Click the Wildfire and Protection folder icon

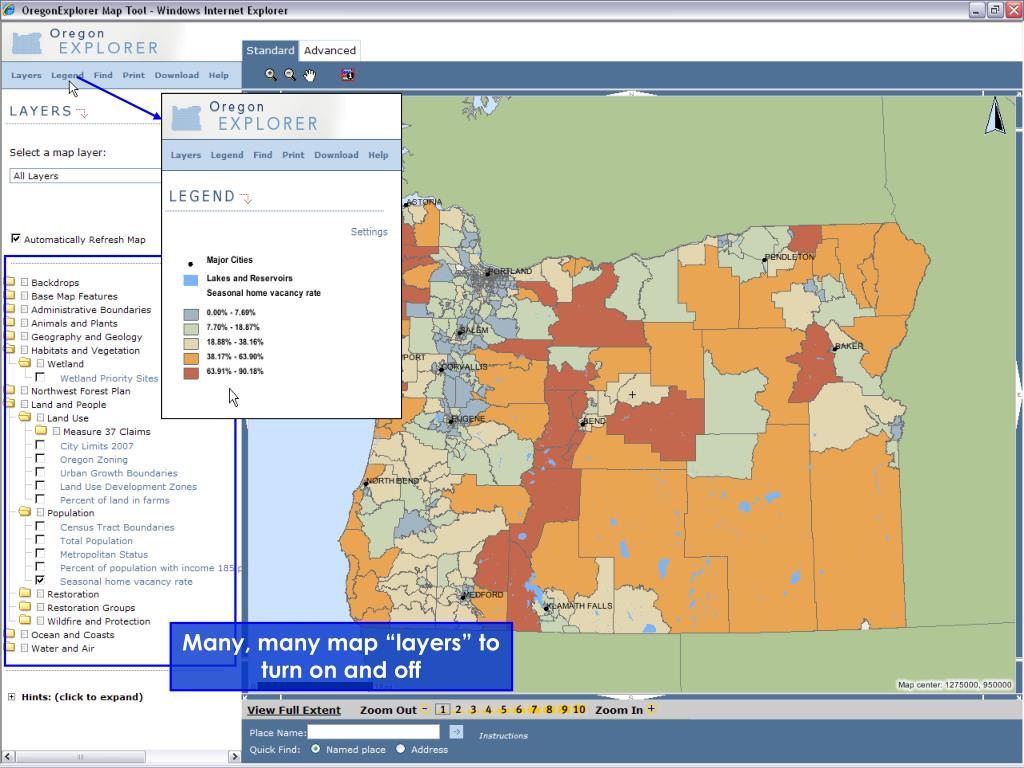(25, 620)
